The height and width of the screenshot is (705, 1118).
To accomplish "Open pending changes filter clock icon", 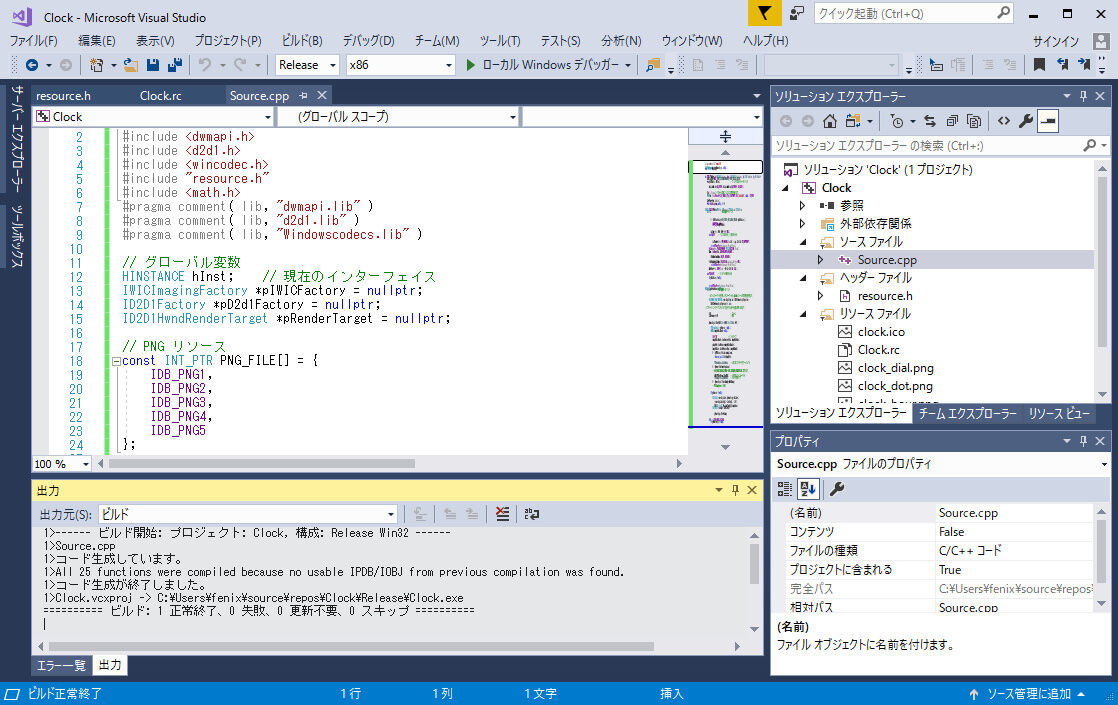I will pos(897,121).
